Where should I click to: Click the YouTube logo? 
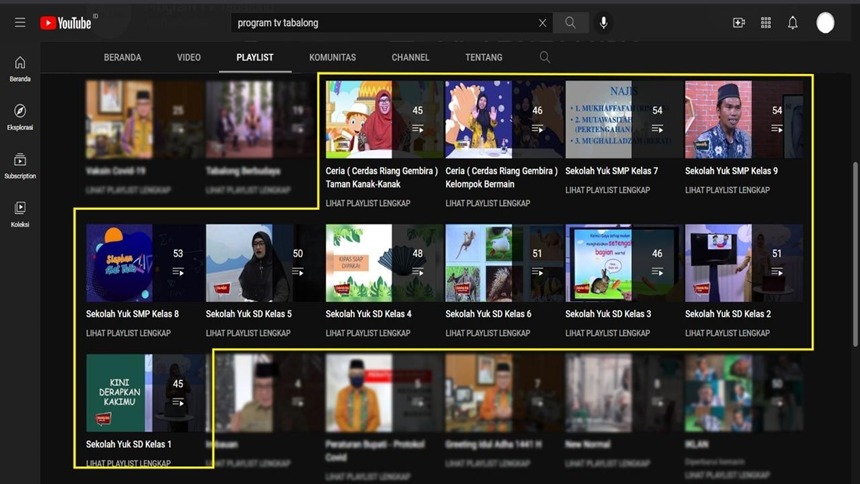[x=67, y=22]
